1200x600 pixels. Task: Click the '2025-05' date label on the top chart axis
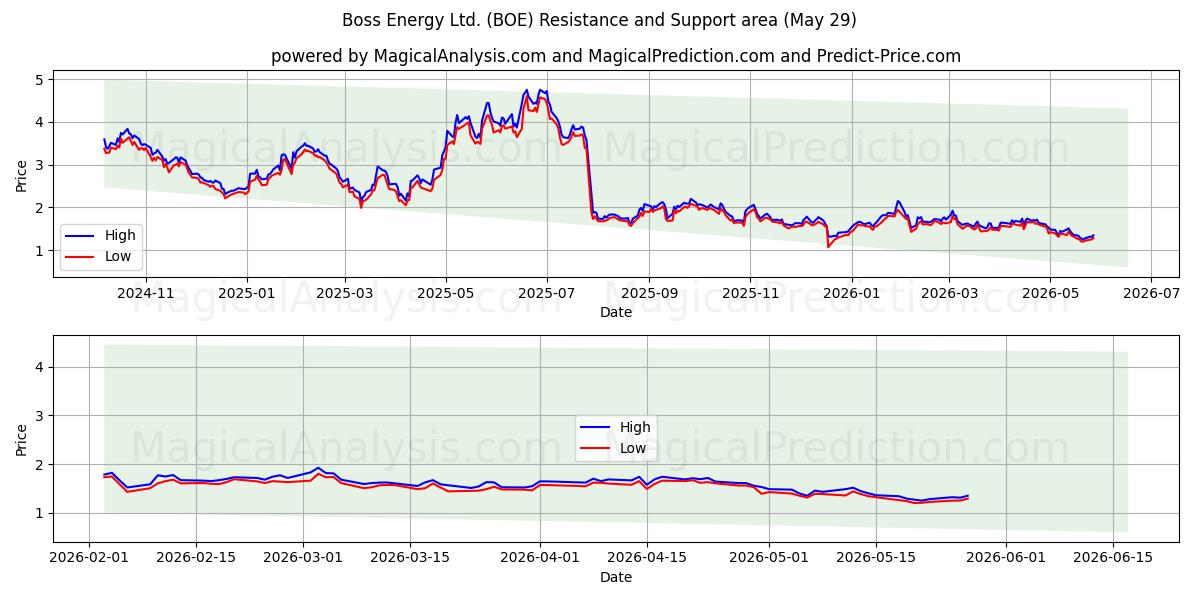point(445,294)
